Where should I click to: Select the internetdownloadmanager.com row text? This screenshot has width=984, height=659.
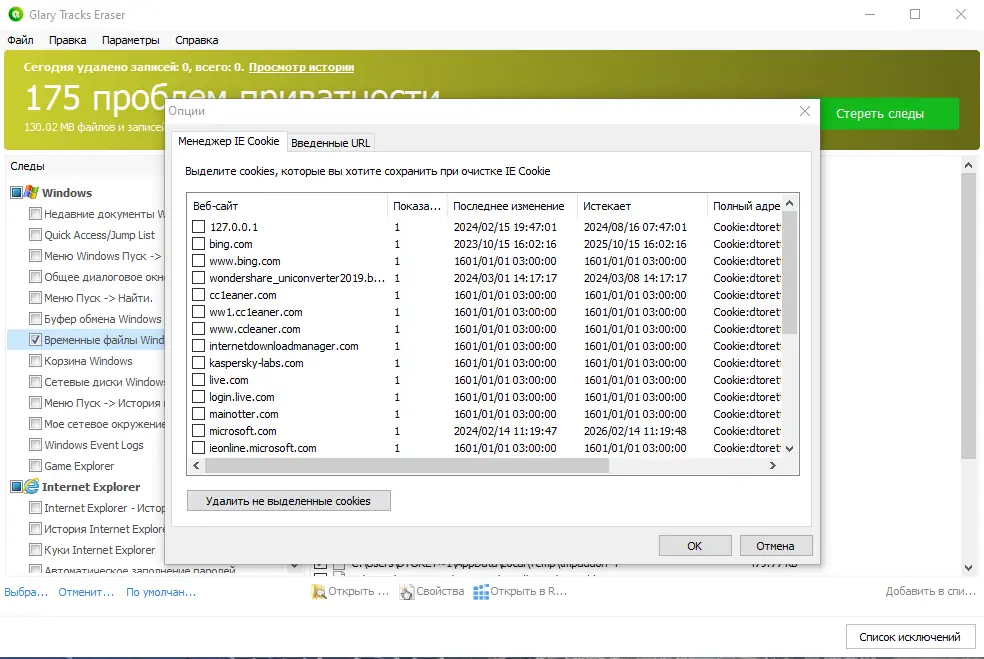(x=284, y=346)
